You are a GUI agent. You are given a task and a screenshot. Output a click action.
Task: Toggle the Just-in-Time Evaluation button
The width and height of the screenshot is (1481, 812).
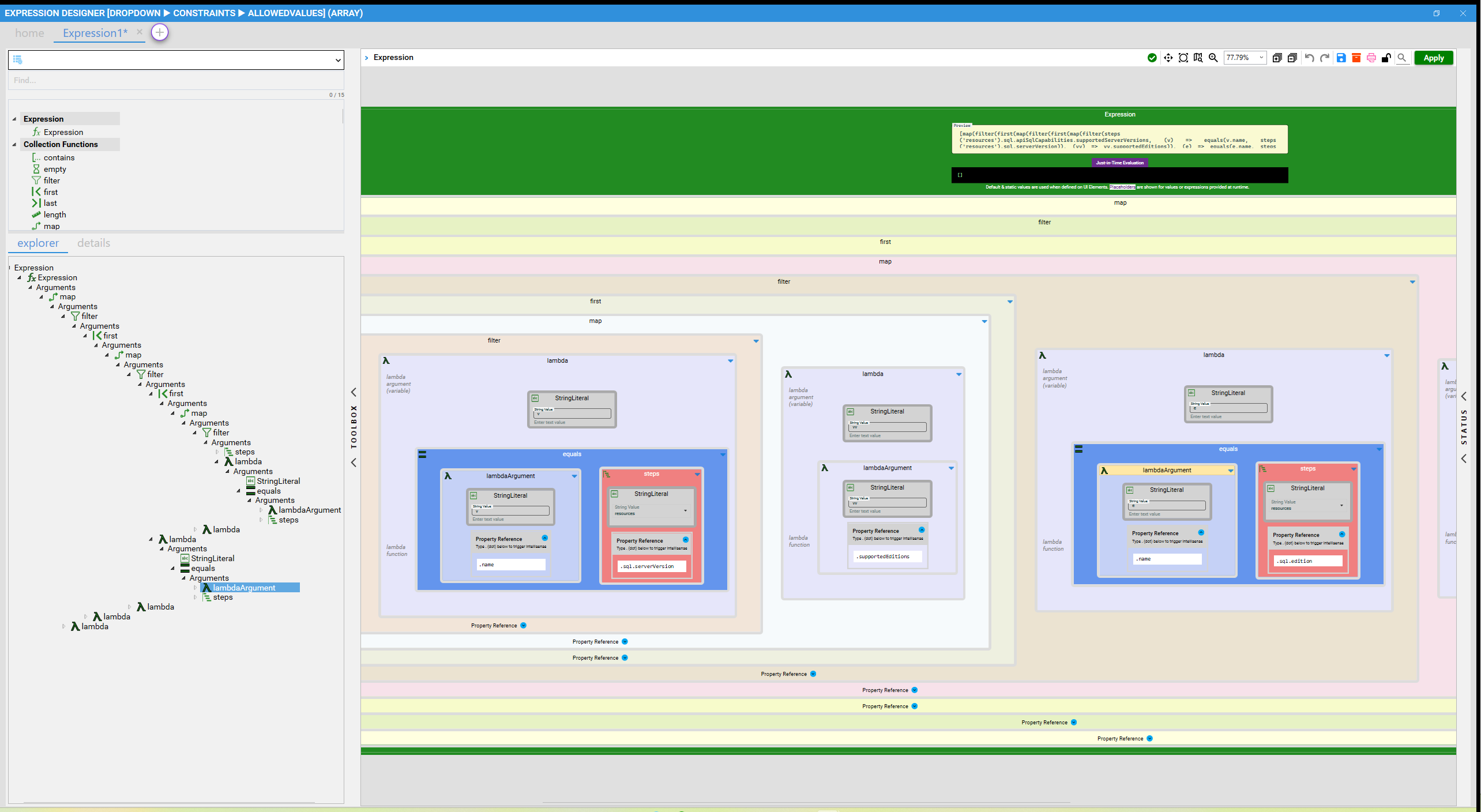[x=1120, y=163]
